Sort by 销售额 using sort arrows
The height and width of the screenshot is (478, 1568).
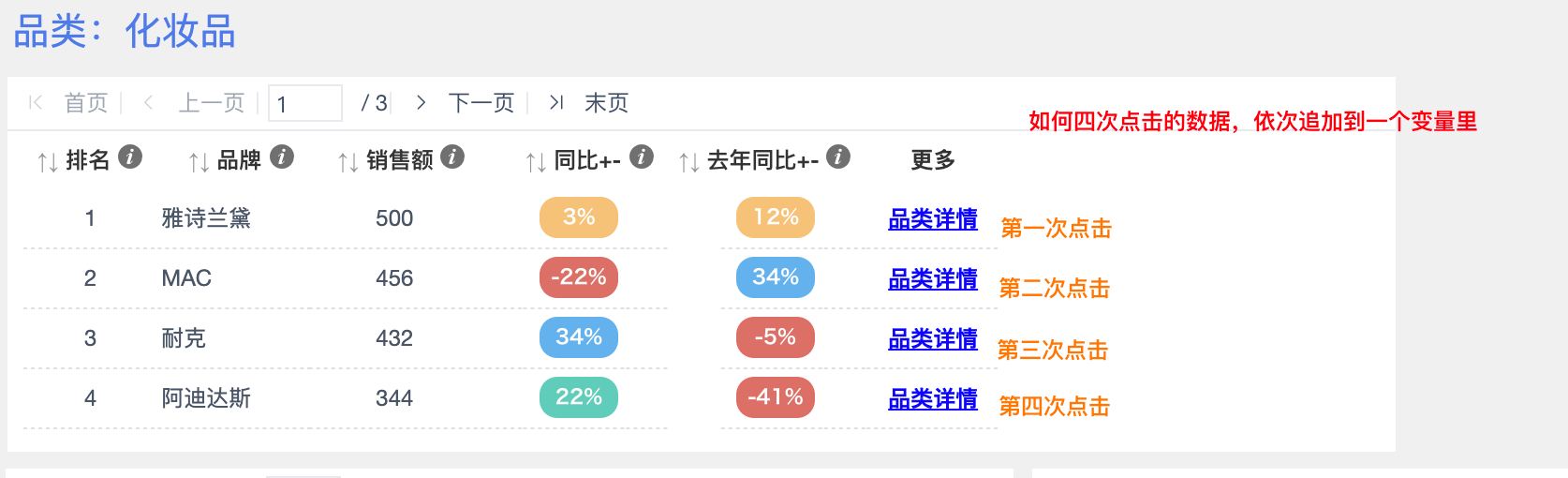pyautogui.click(x=348, y=162)
